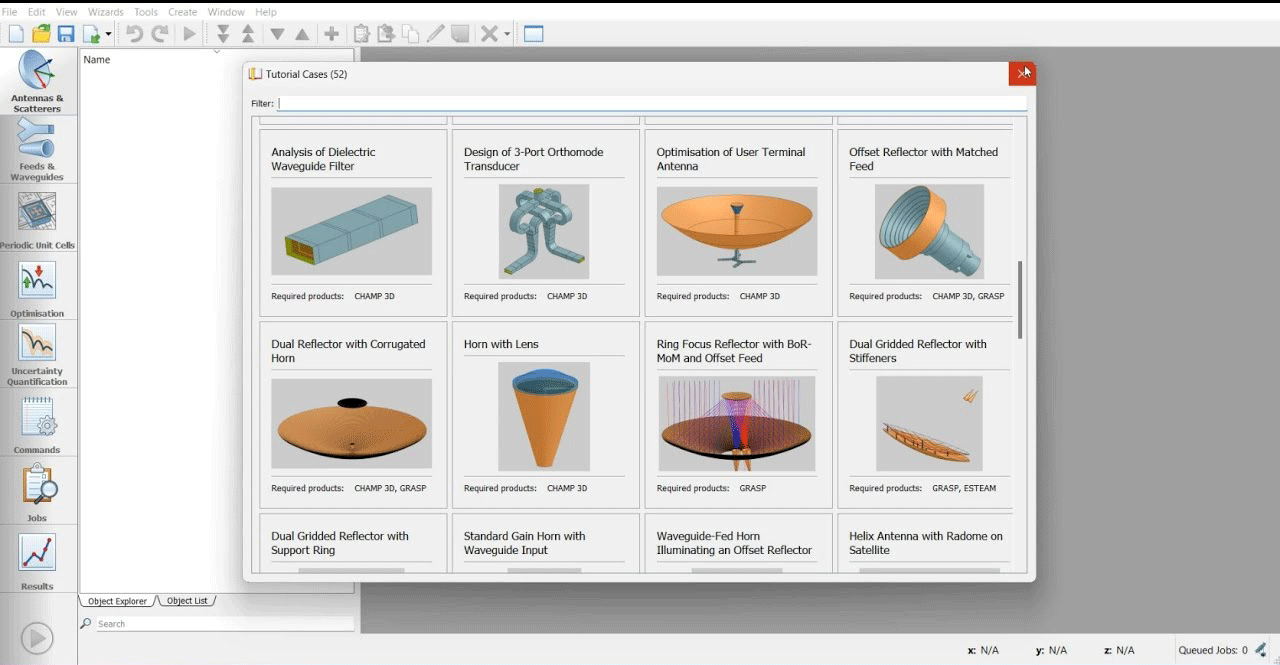Open Design of 3-Port Orthomode Transducer thumbnail
Image resolution: width=1280 pixels, height=665 pixels.
pyautogui.click(x=544, y=231)
